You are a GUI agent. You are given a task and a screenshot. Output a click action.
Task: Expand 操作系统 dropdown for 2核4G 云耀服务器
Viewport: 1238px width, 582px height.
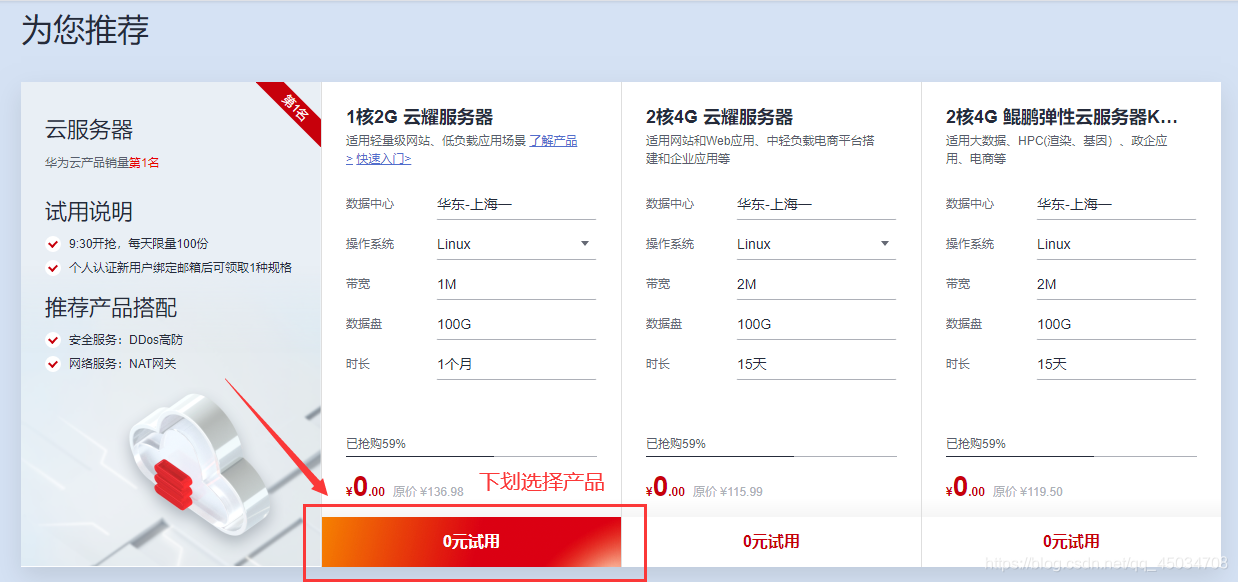click(x=816, y=244)
